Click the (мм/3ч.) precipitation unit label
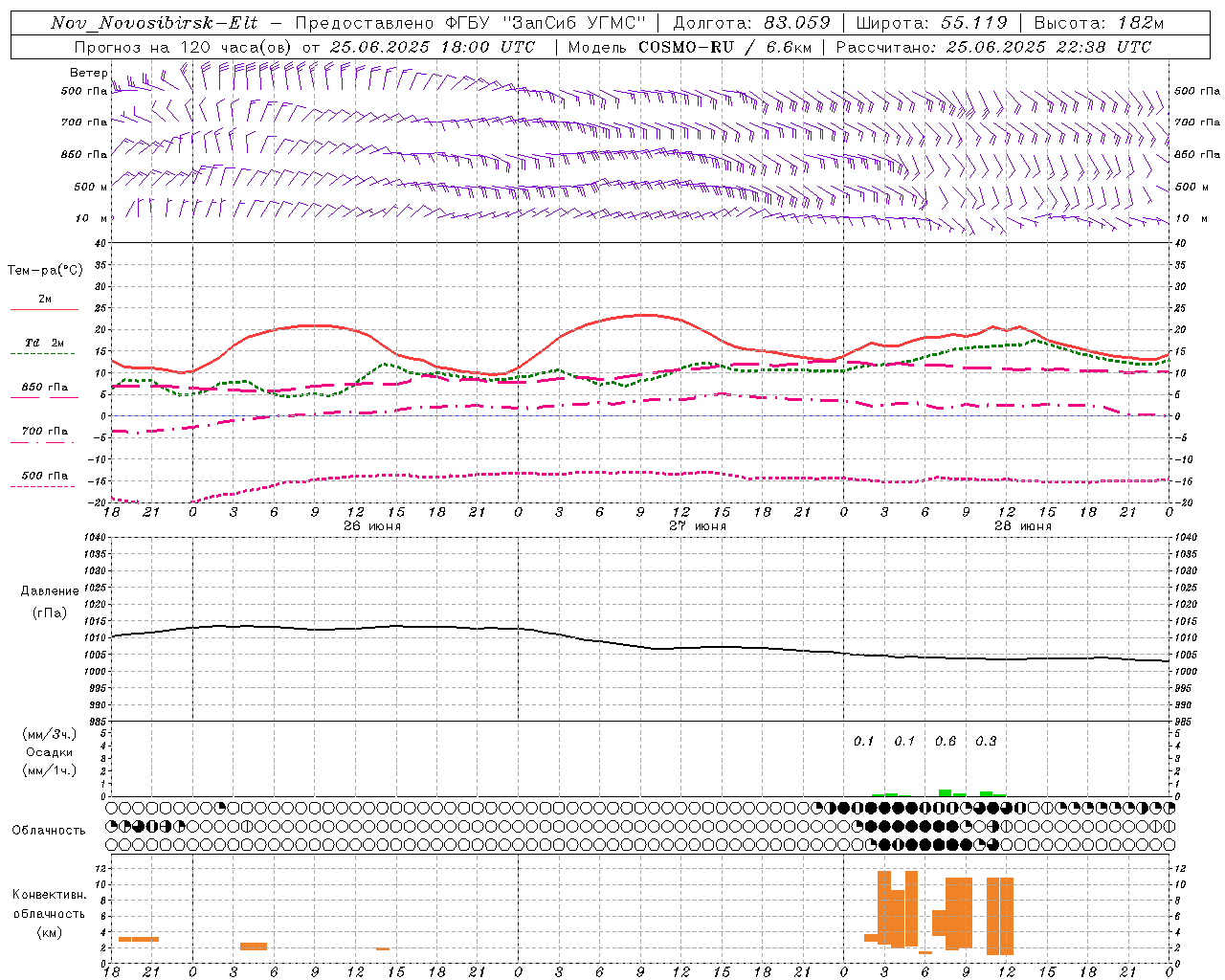 pos(50,734)
